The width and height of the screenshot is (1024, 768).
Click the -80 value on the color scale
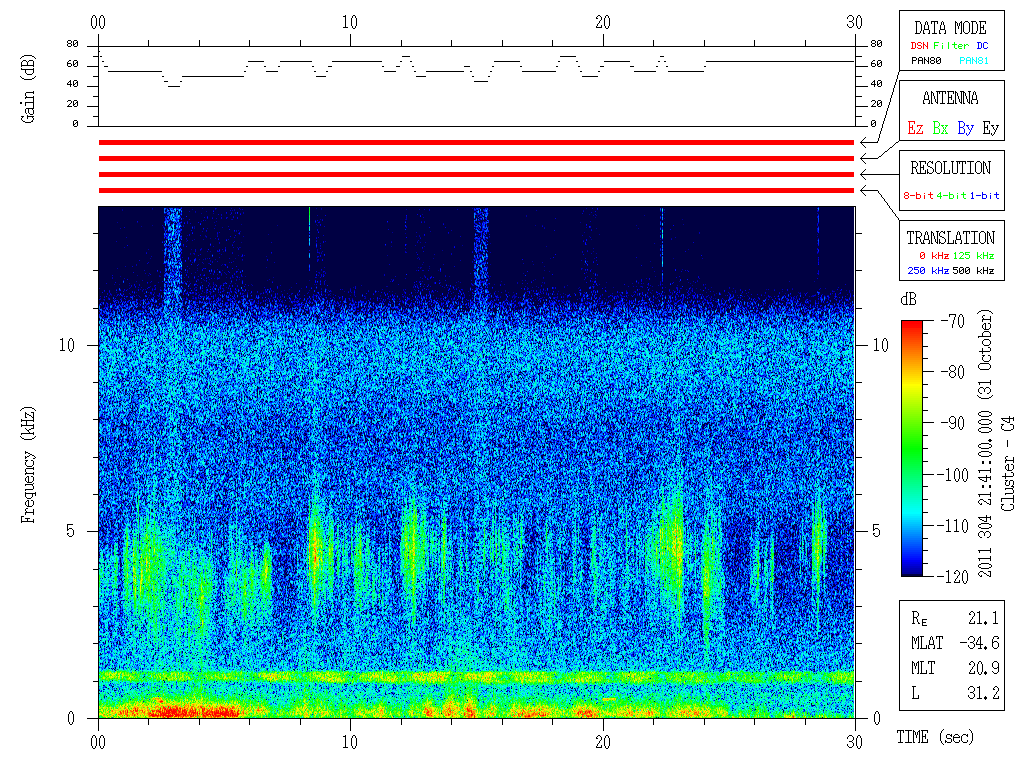tap(953, 372)
